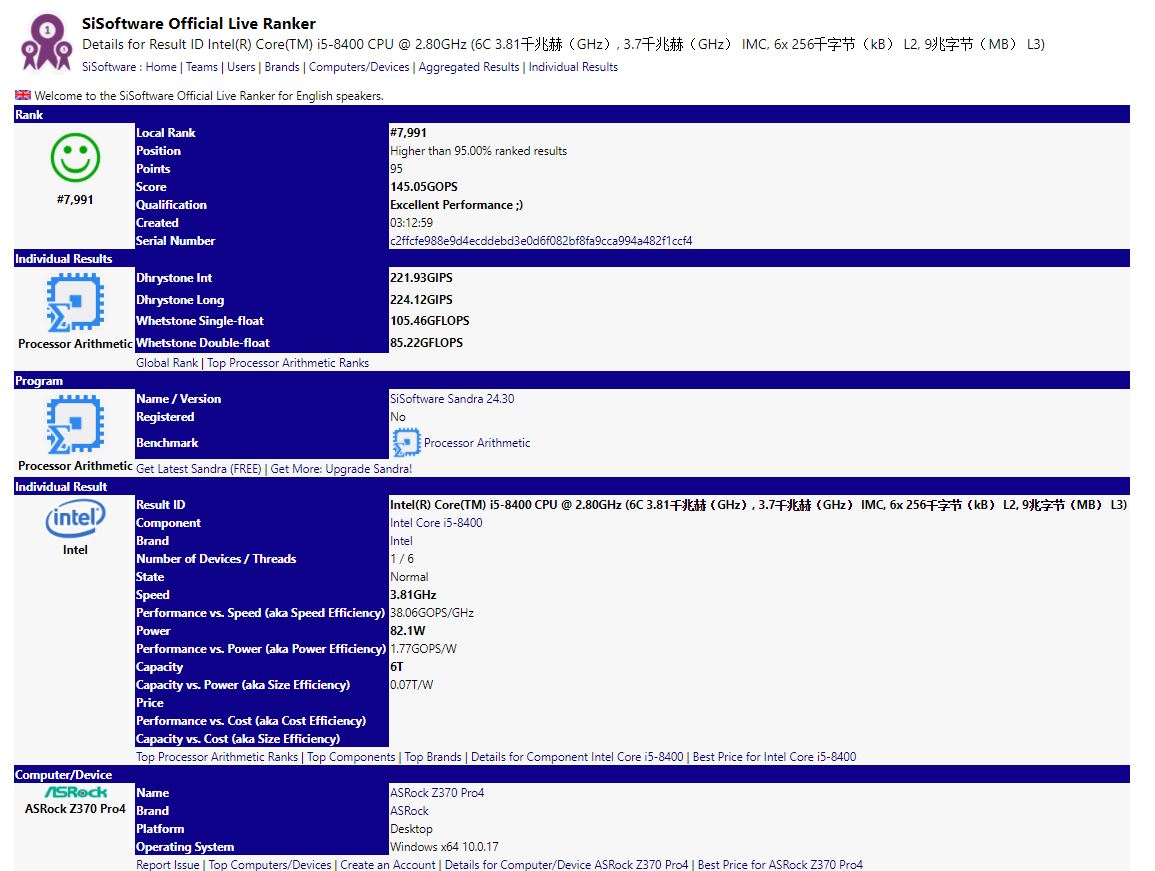Image resolution: width=1155 pixels, height=871 pixels.
Task: Click small Processor Arithmetic benchmark icon
Action: (x=406, y=442)
